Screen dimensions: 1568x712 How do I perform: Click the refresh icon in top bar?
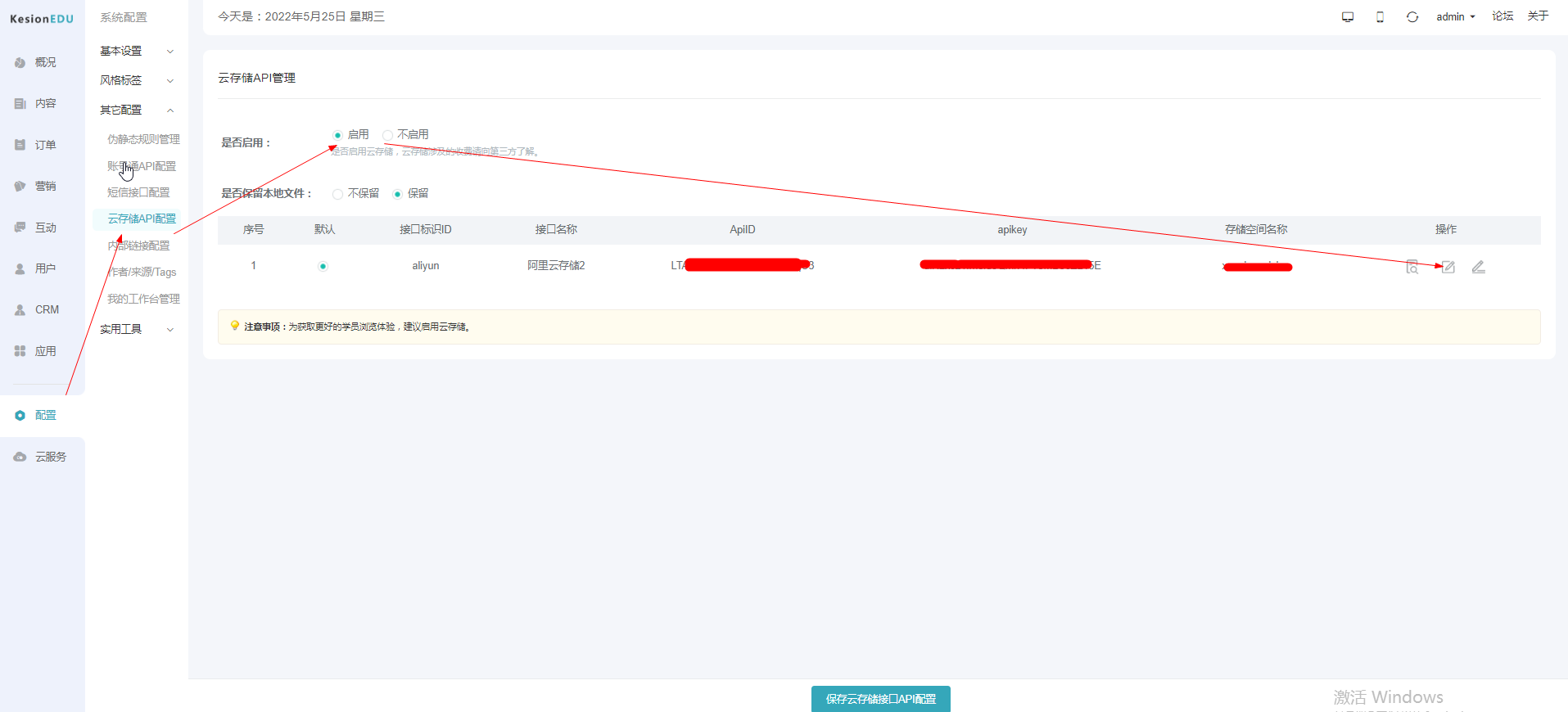(x=1412, y=17)
